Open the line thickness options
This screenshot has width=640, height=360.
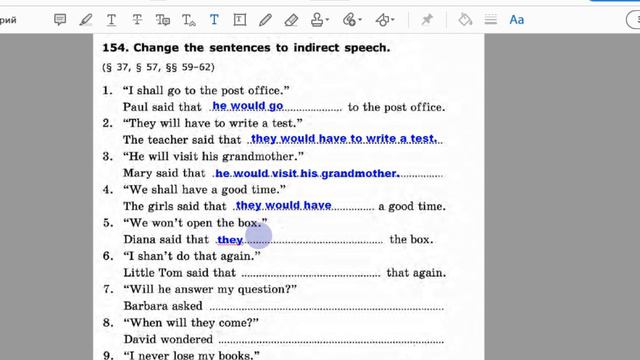coord(491,20)
